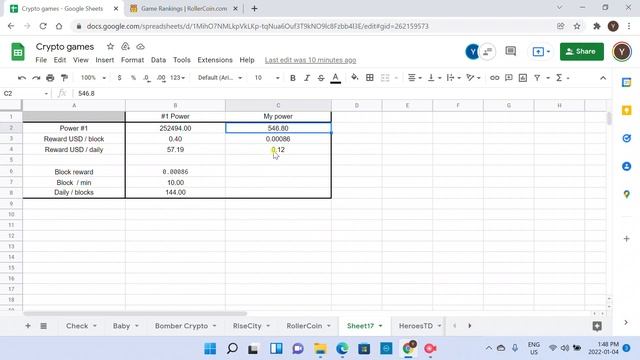Open text rotation options
This screenshot has height=360, width=640.
(473, 78)
